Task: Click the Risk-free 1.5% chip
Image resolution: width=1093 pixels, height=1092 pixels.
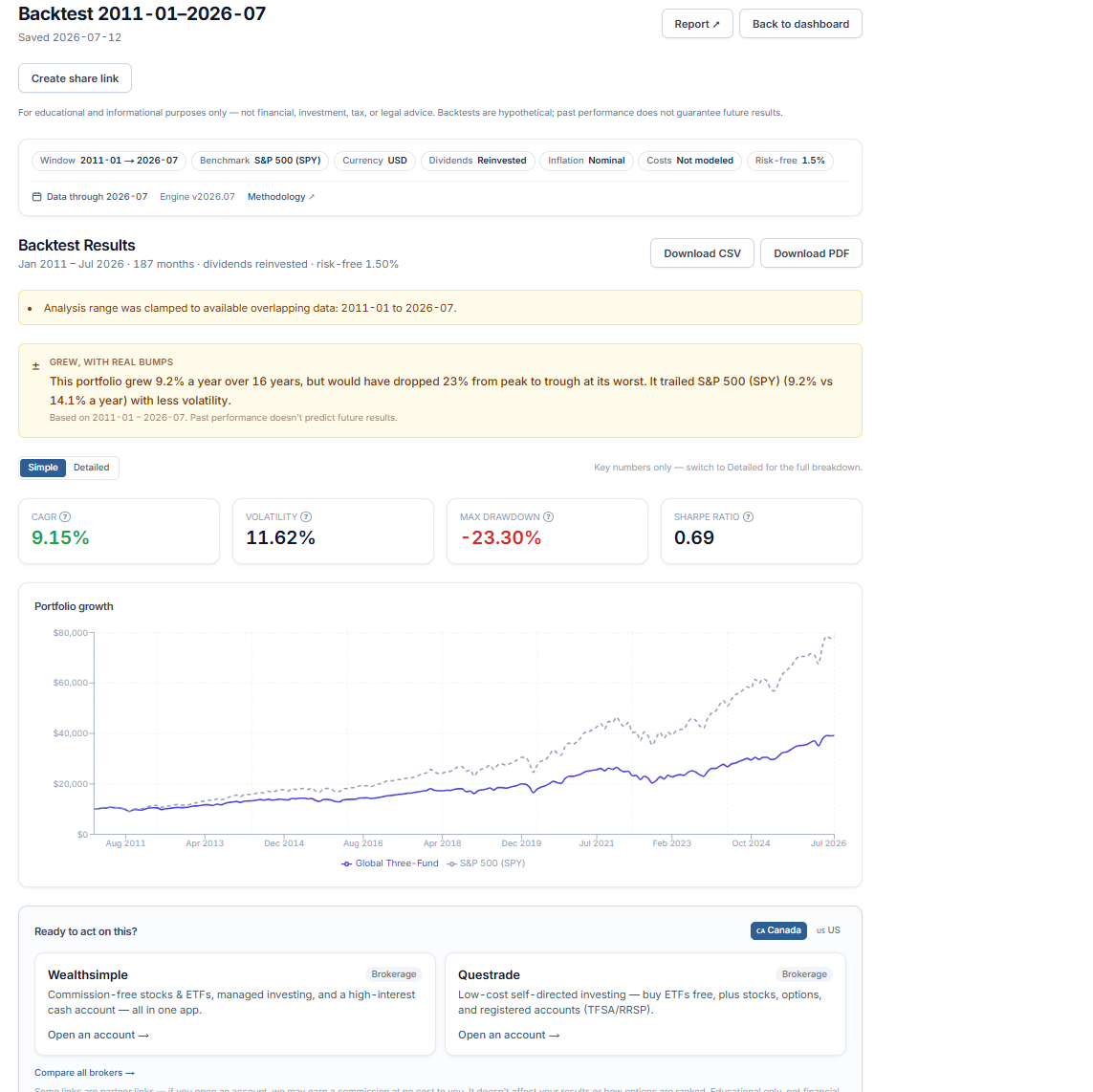Action: 790,161
